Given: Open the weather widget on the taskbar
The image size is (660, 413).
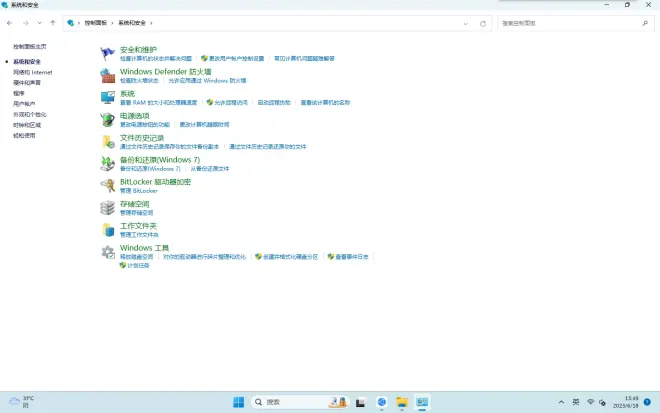Looking at the screenshot, I should [22, 402].
